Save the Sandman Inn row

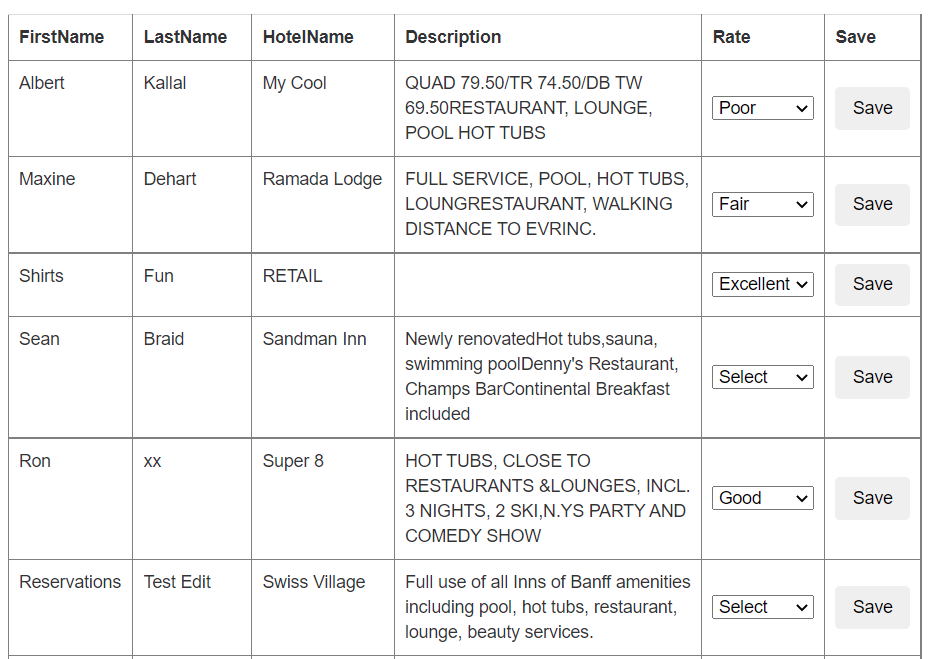[x=872, y=377]
